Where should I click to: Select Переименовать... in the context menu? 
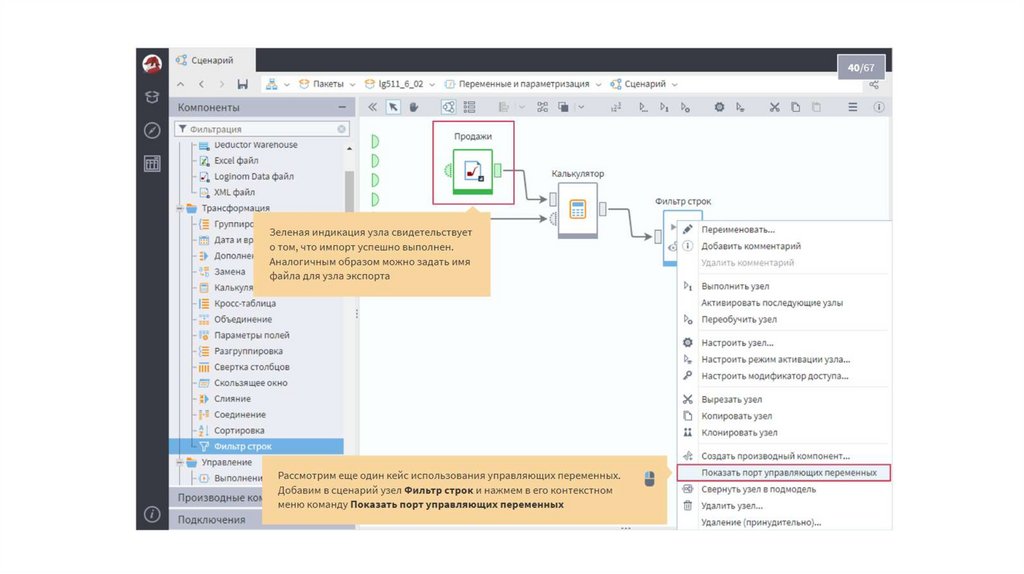coord(737,229)
